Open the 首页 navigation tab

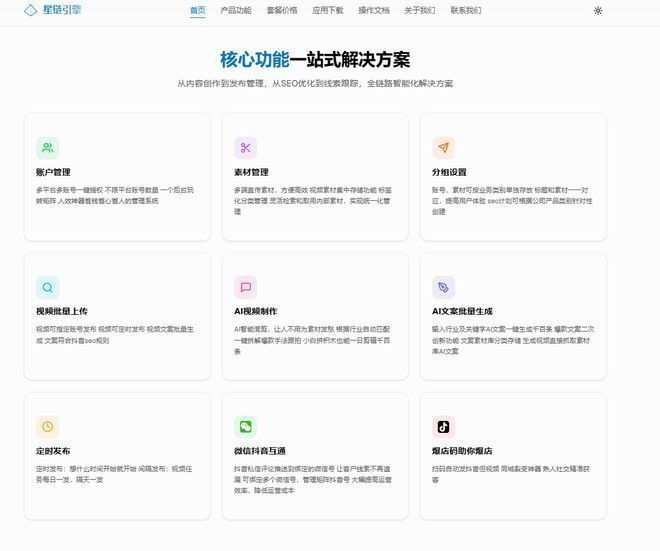(x=198, y=11)
